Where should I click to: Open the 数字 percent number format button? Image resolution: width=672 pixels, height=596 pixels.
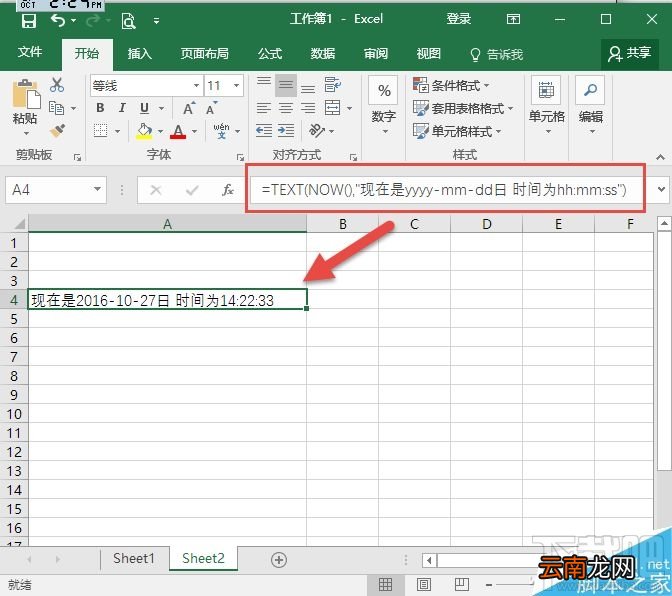click(384, 105)
